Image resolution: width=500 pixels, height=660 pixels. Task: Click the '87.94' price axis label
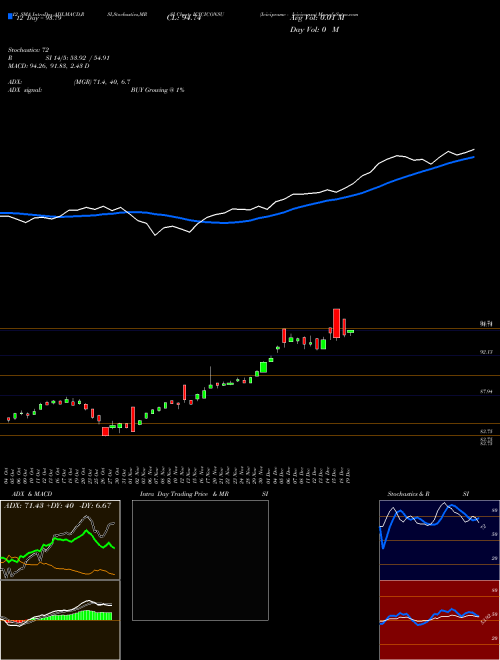487,392
